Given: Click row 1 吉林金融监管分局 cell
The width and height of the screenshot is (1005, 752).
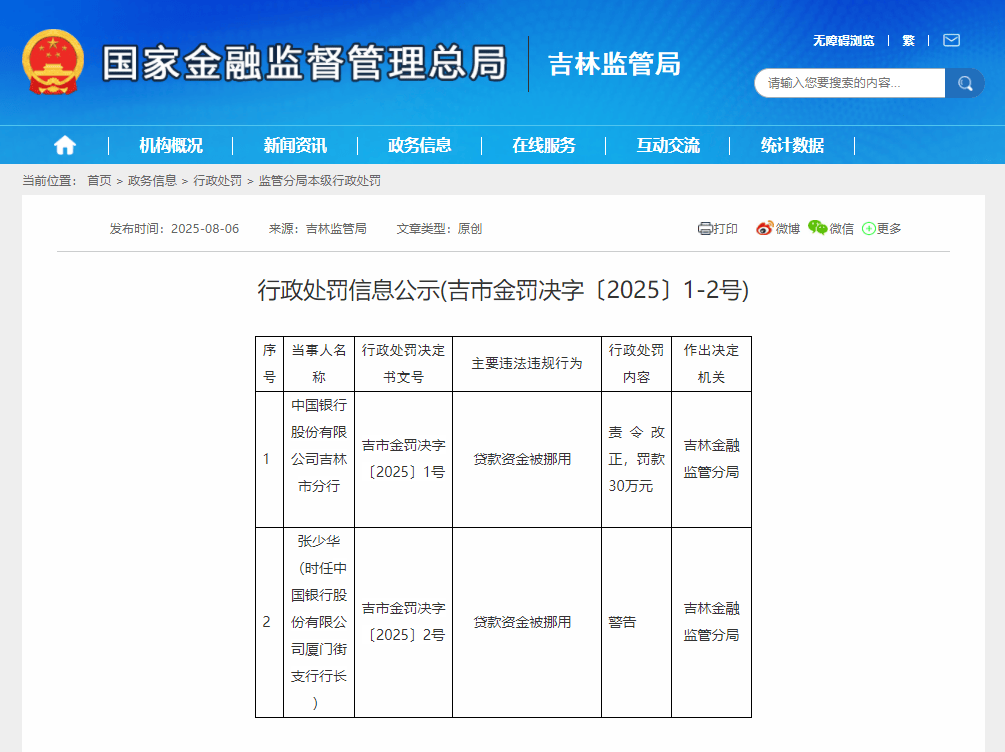Looking at the screenshot, I should point(711,459).
